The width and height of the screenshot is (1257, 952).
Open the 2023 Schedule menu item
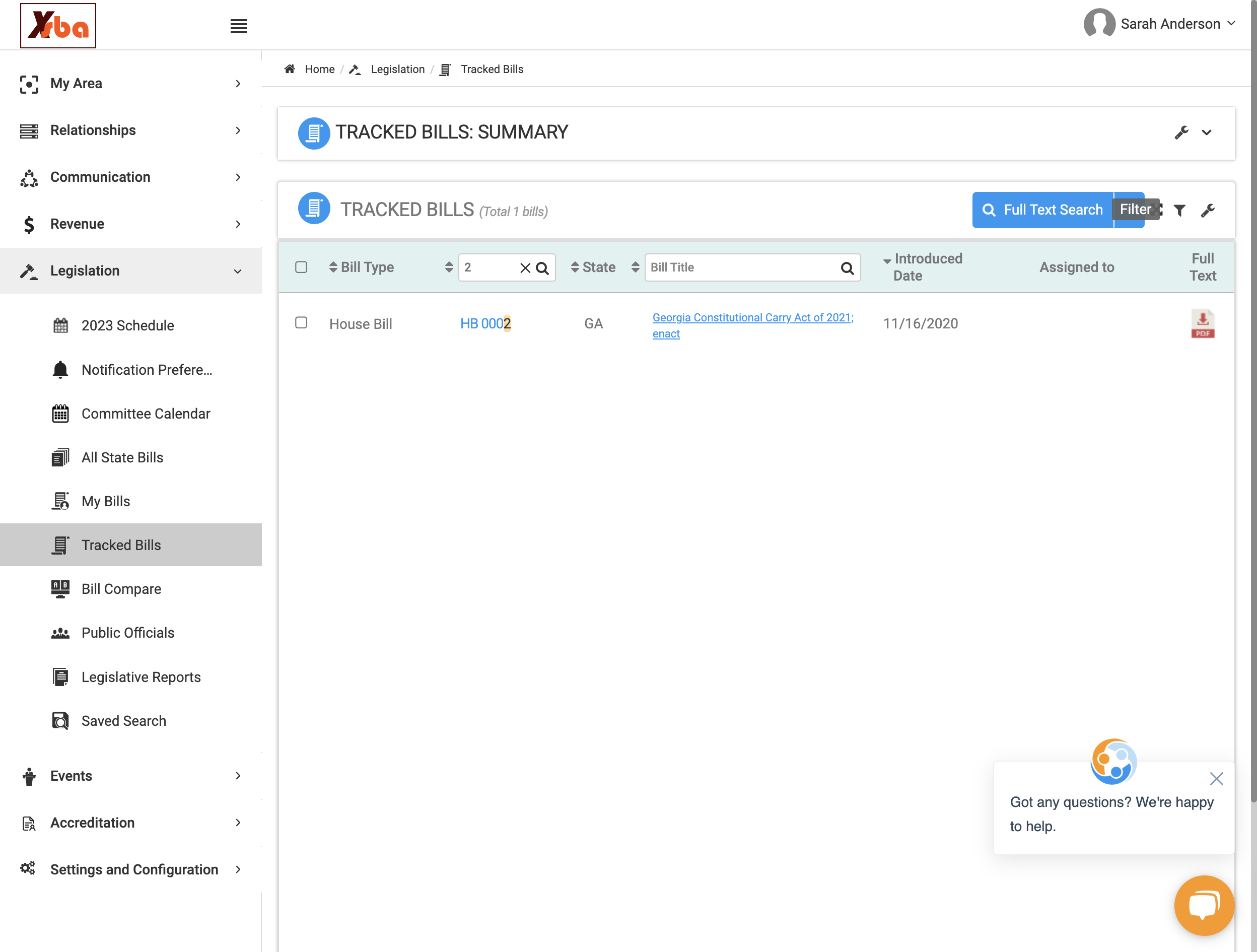(131, 326)
